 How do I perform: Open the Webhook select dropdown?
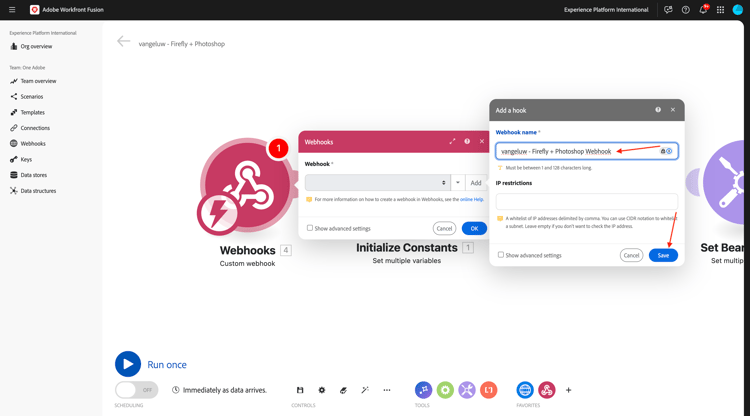click(x=377, y=183)
